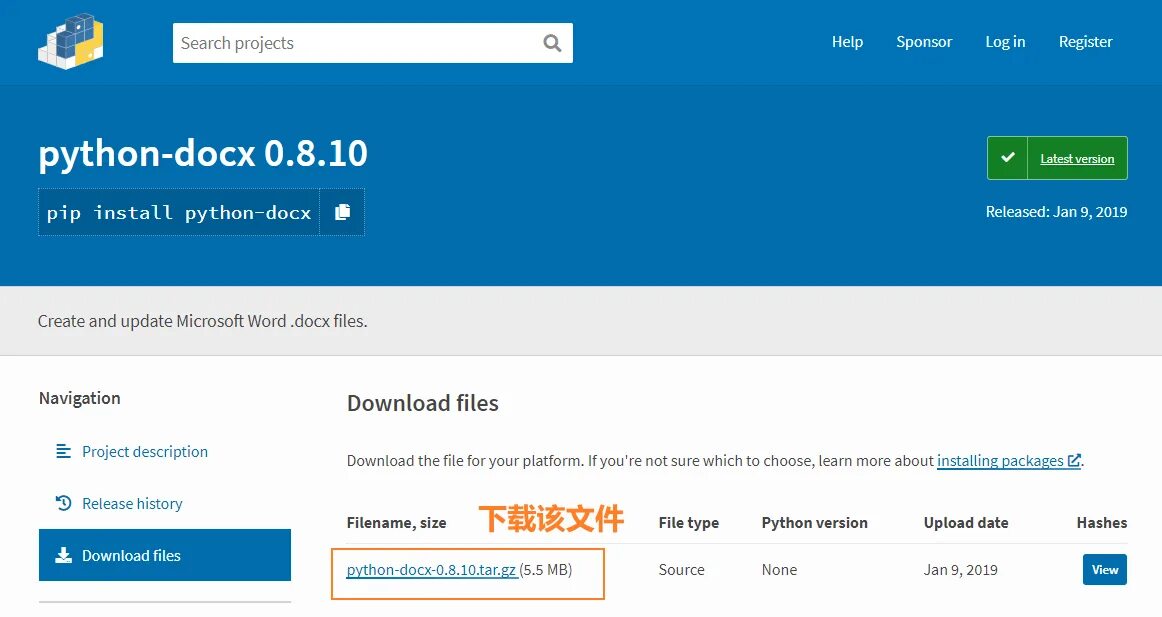Copy pip install command to clipboard
Viewport: 1162px width, 617px height.
[342, 213]
